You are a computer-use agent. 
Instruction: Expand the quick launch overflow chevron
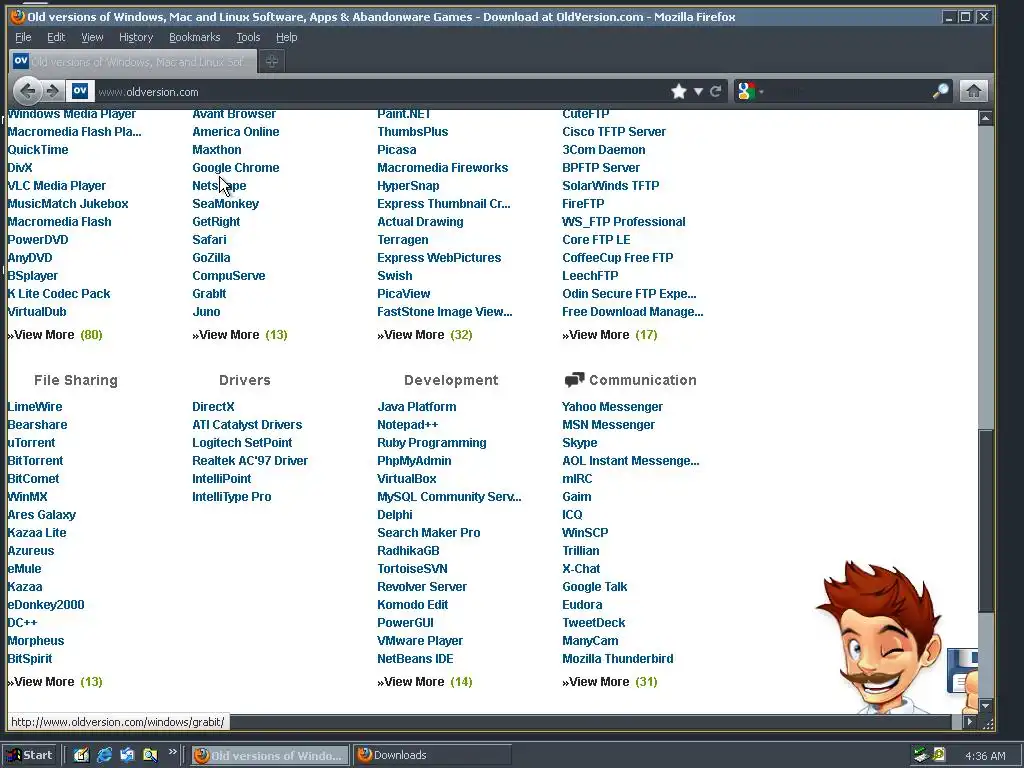point(172,752)
